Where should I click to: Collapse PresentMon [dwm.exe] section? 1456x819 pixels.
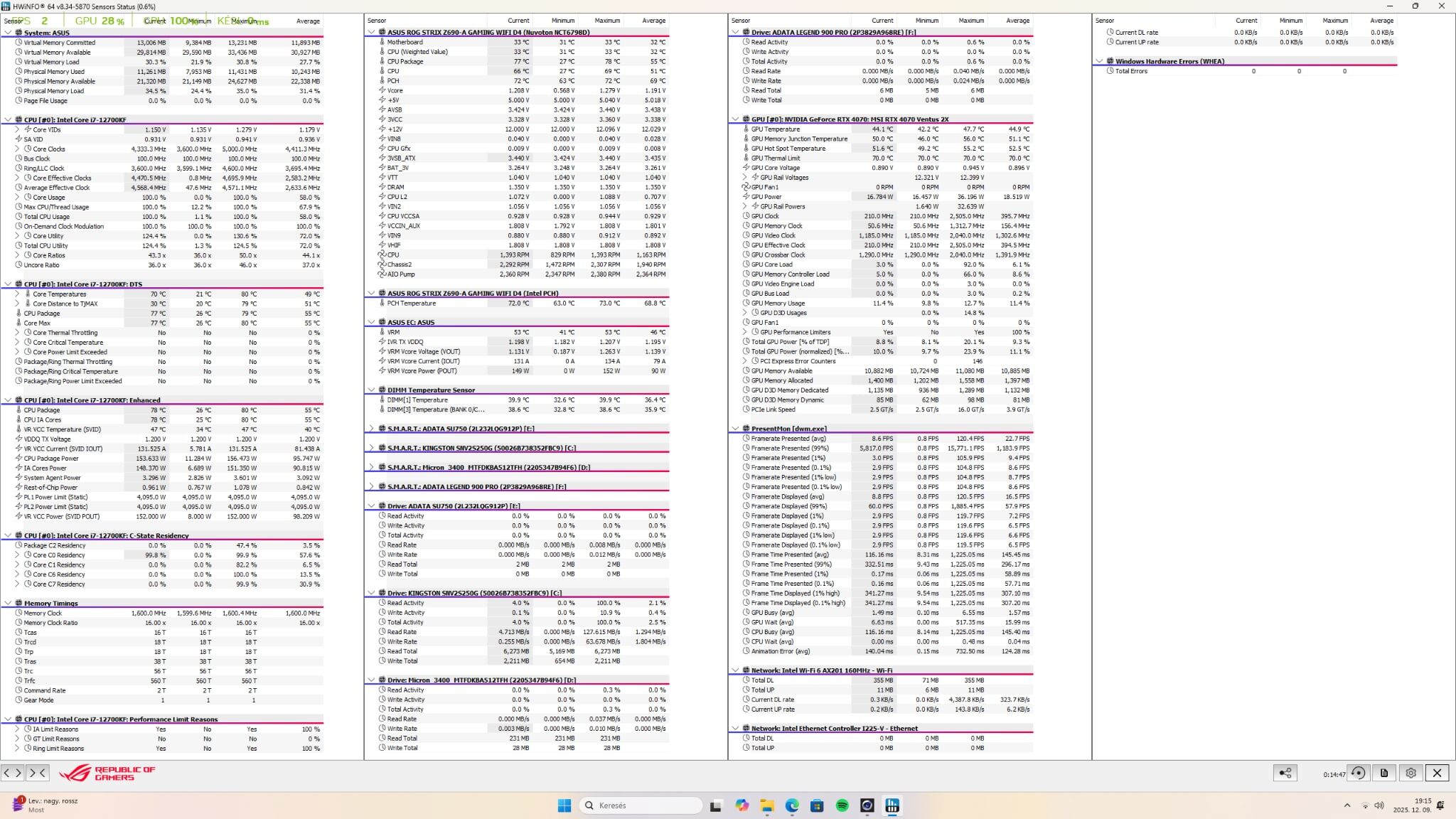pyautogui.click(x=735, y=429)
